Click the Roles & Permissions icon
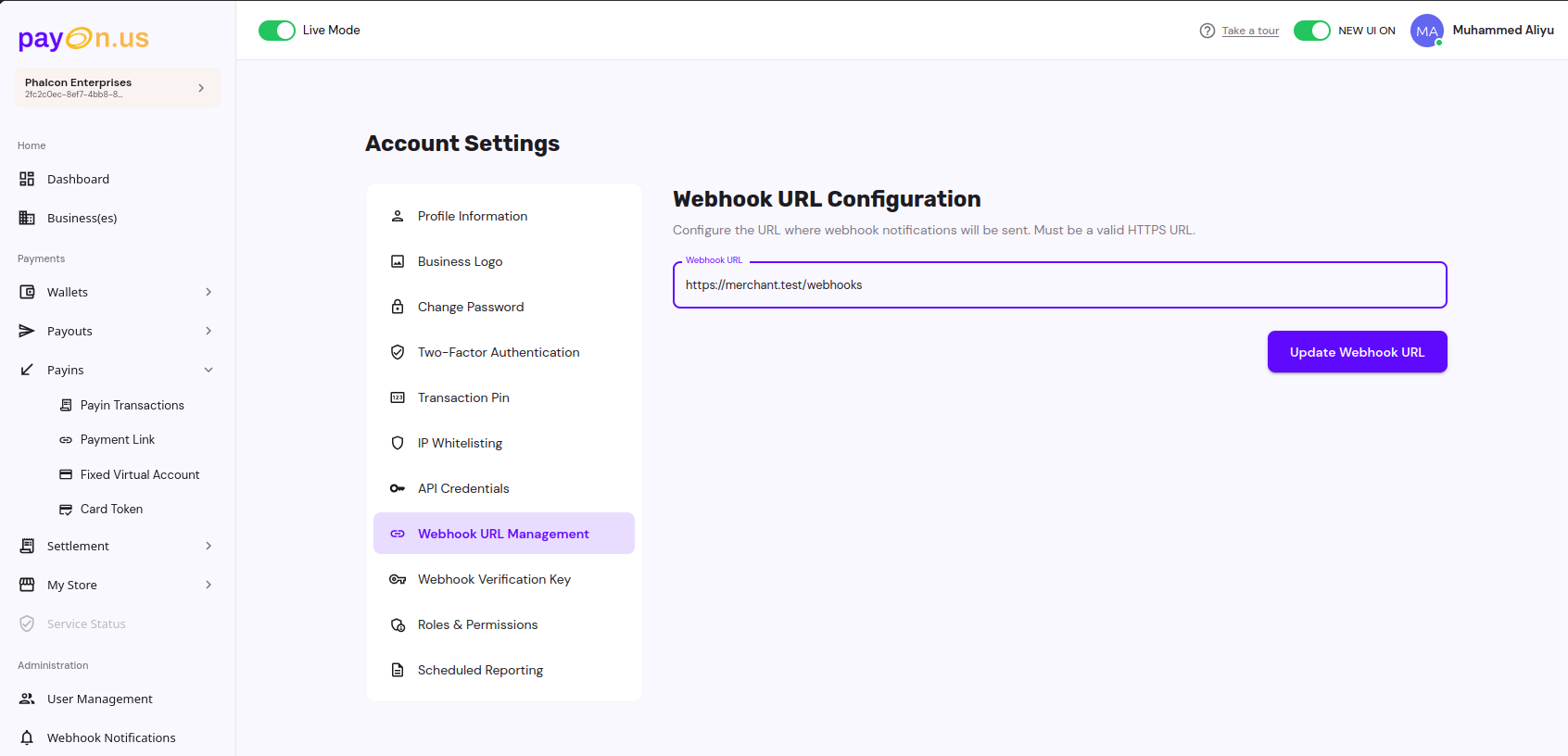The image size is (1568, 756). (398, 624)
